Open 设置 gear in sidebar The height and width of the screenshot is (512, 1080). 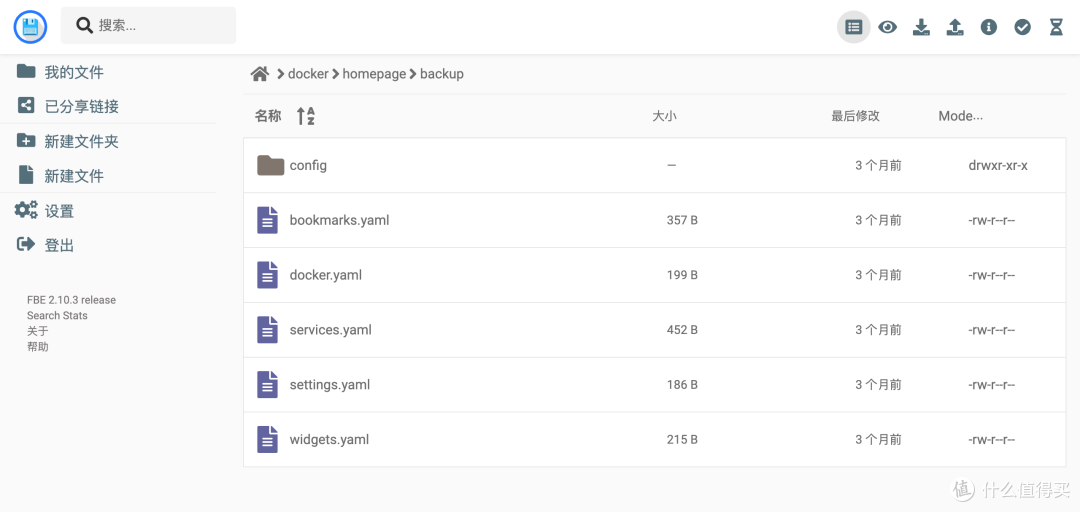(x=59, y=211)
